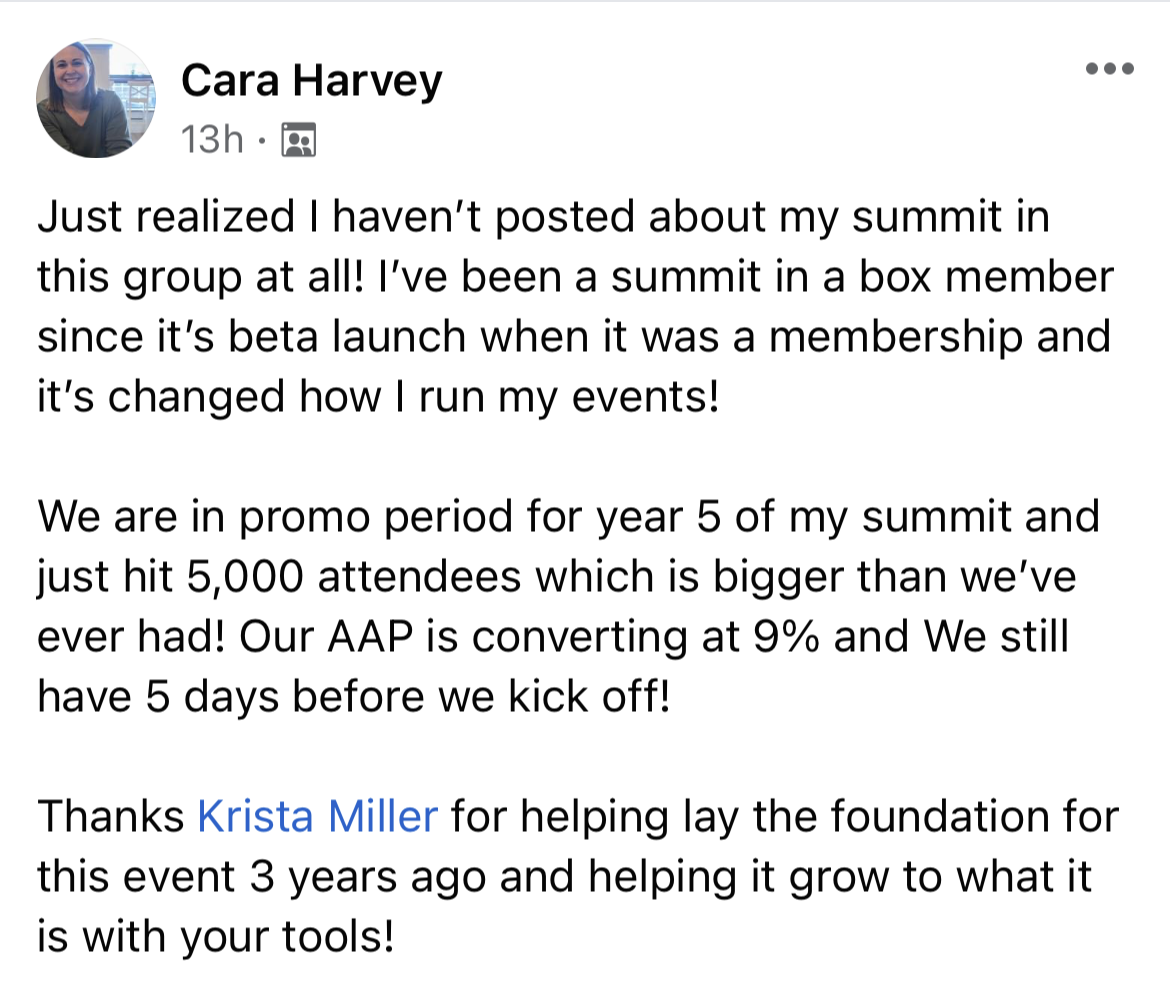Open the three-dot post options menu
1170x1002 pixels.
1109,70
